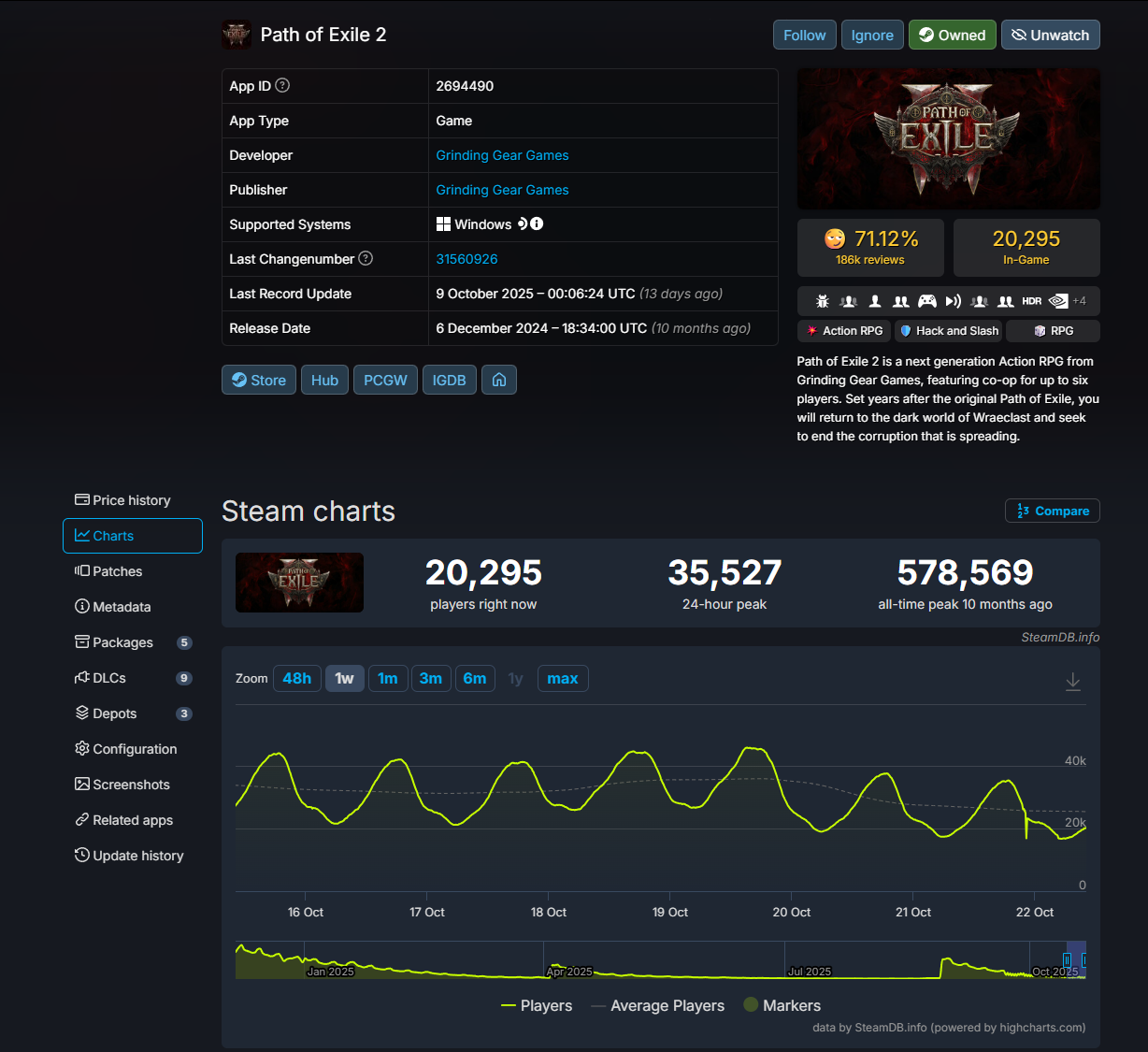Click the 71.12% review score box

pyautogui.click(x=870, y=248)
